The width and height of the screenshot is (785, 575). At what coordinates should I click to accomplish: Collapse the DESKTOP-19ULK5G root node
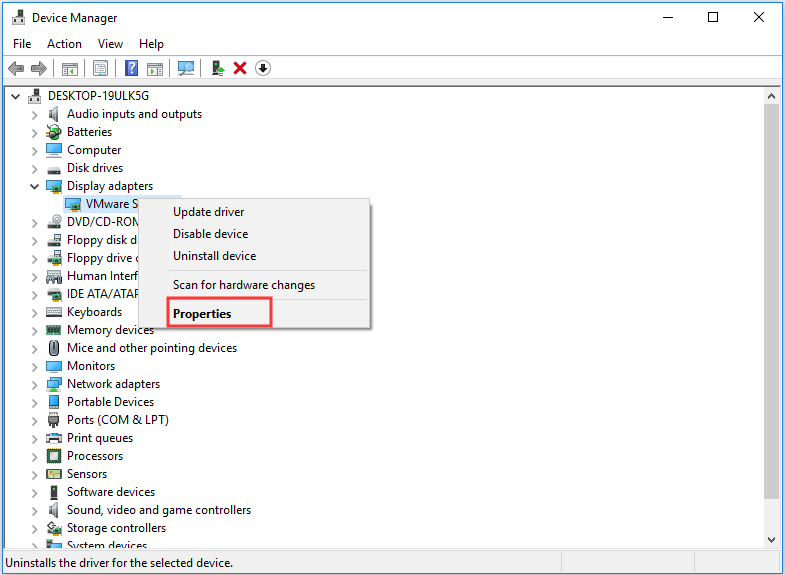pos(16,96)
